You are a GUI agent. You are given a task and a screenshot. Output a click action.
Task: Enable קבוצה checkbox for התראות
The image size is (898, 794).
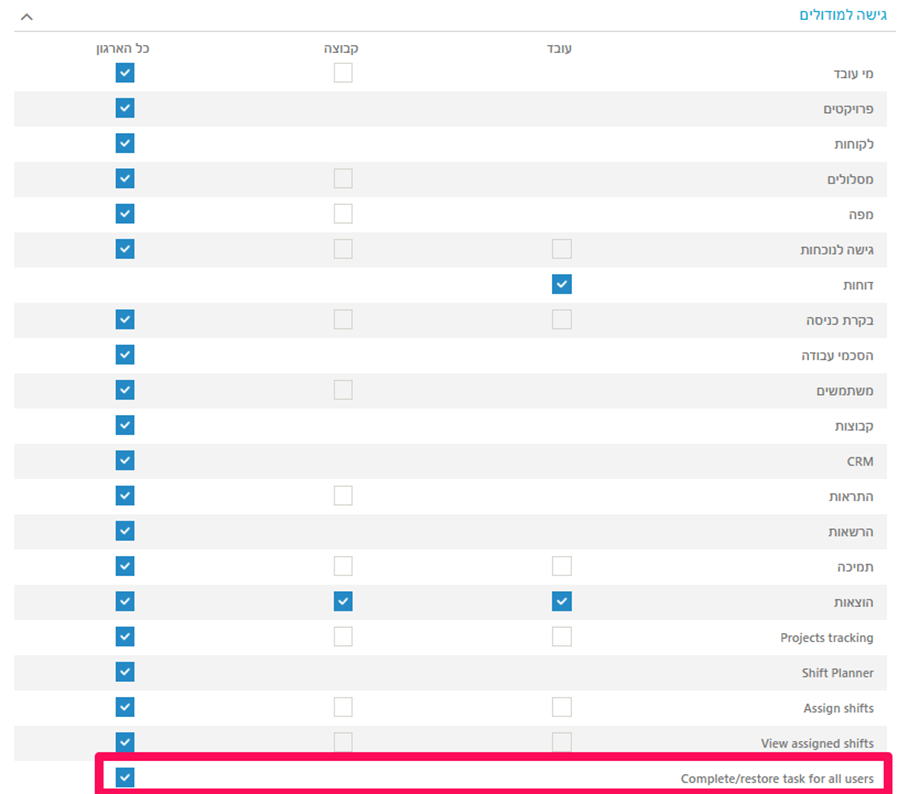[x=343, y=496]
